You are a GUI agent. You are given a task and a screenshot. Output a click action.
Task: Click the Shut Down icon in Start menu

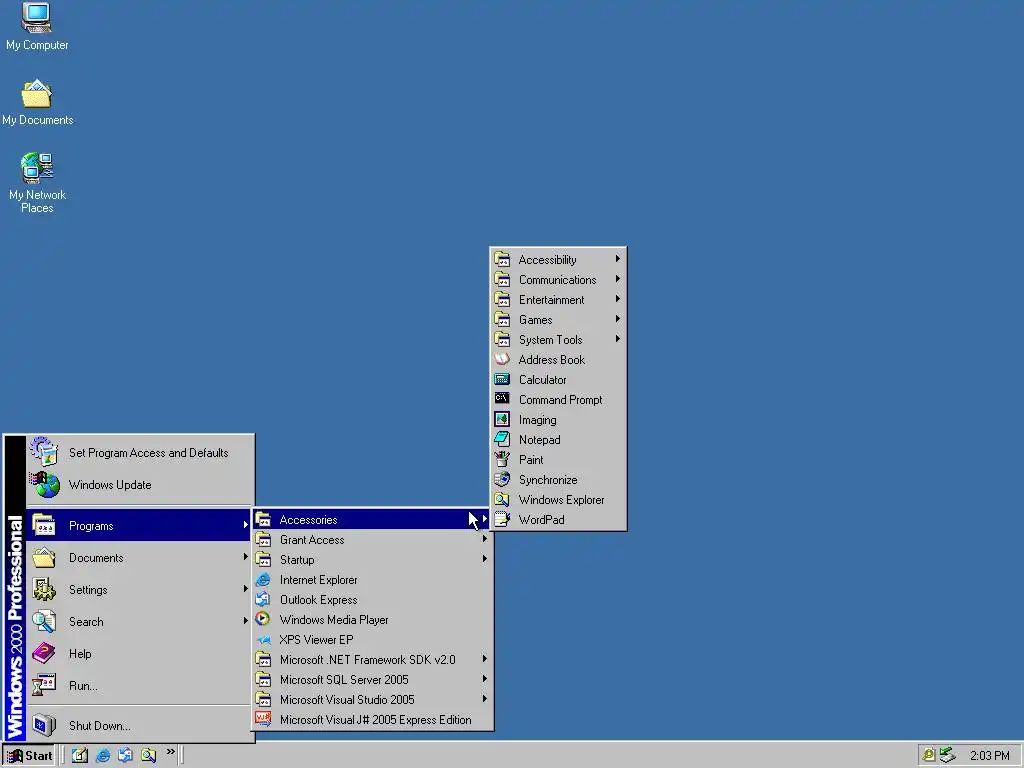click(x=44, y=725)
